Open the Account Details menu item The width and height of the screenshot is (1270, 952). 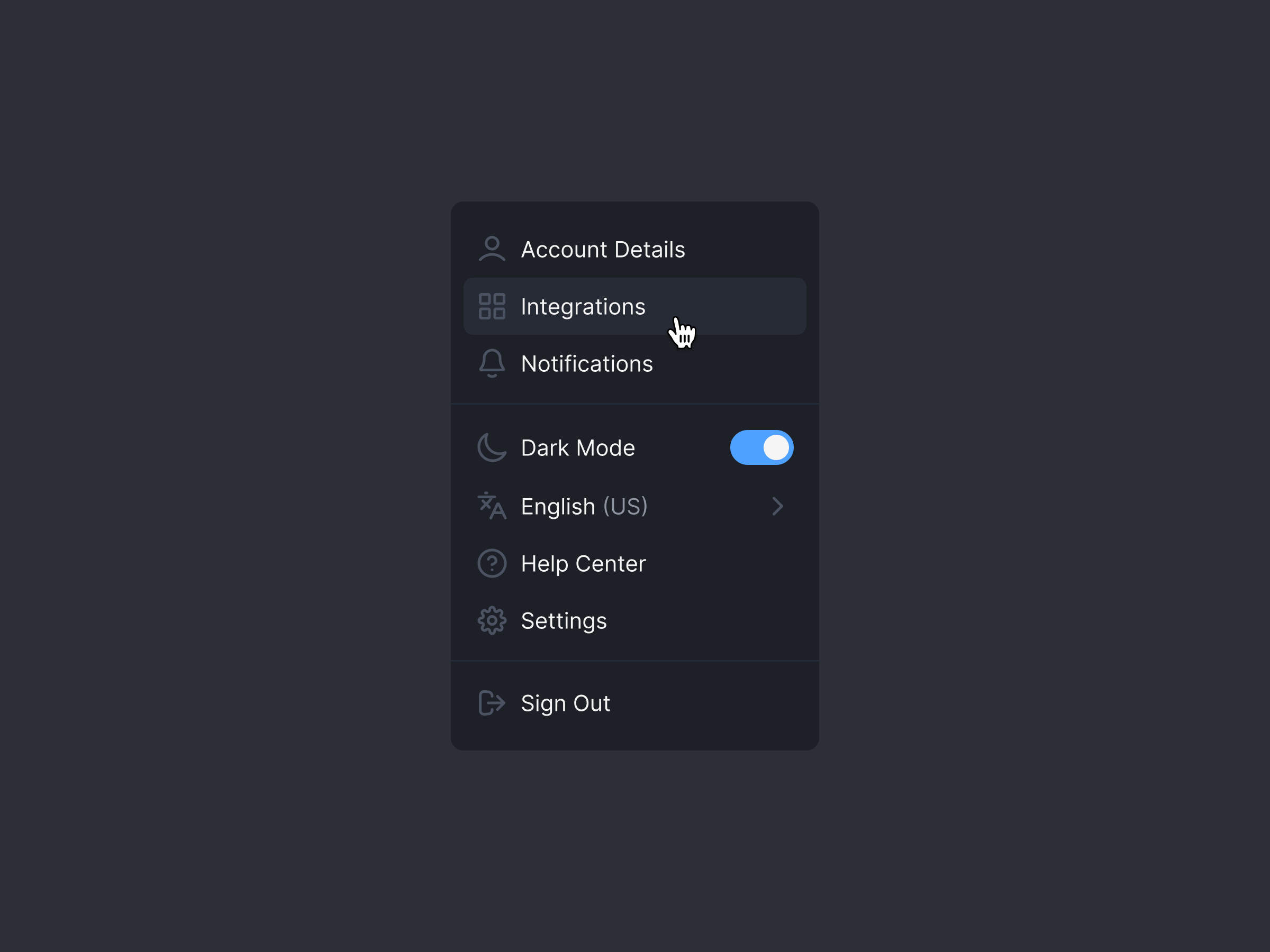[x=603, y=250]
